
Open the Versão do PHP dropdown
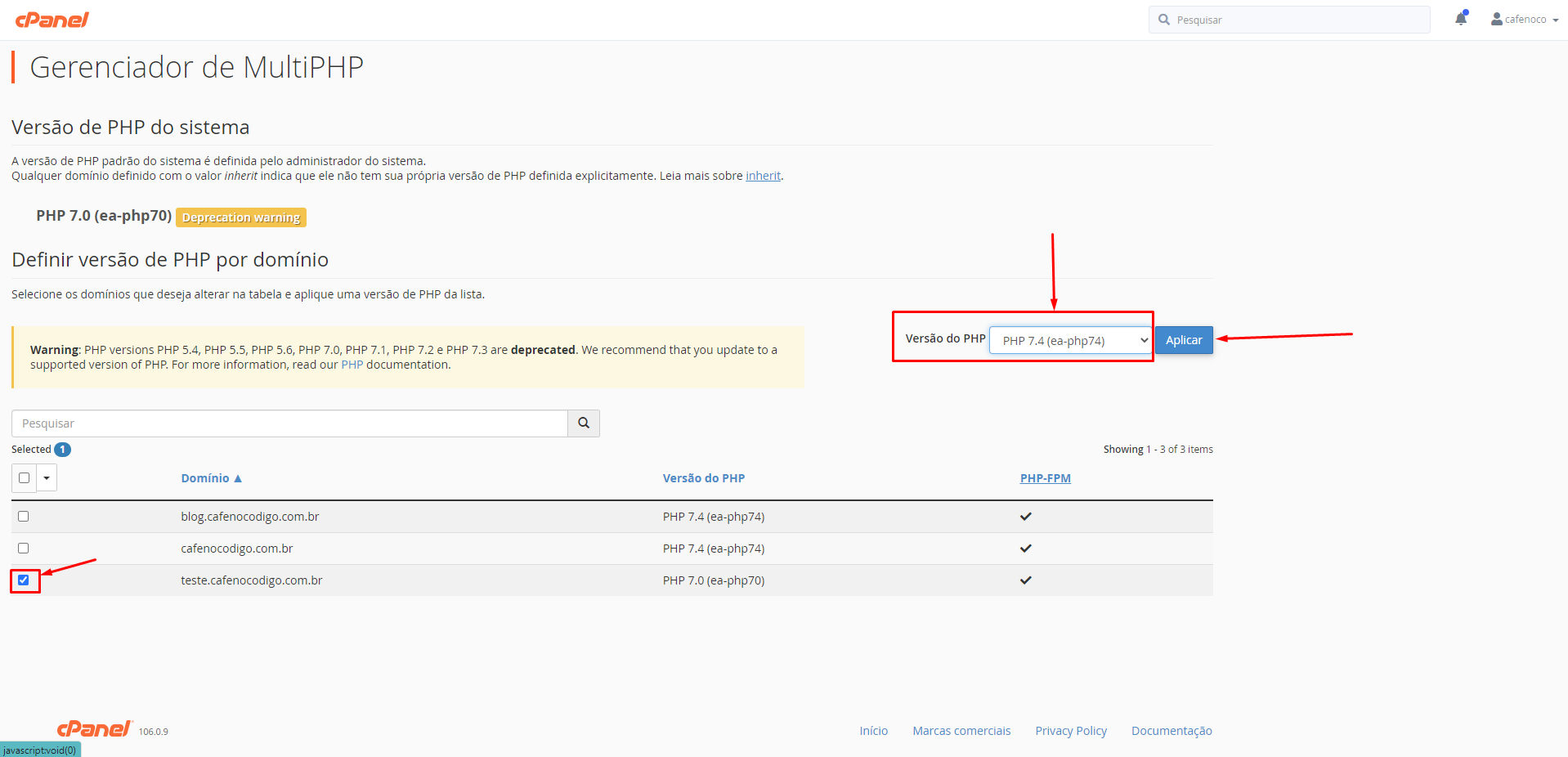coord(1071,341)
